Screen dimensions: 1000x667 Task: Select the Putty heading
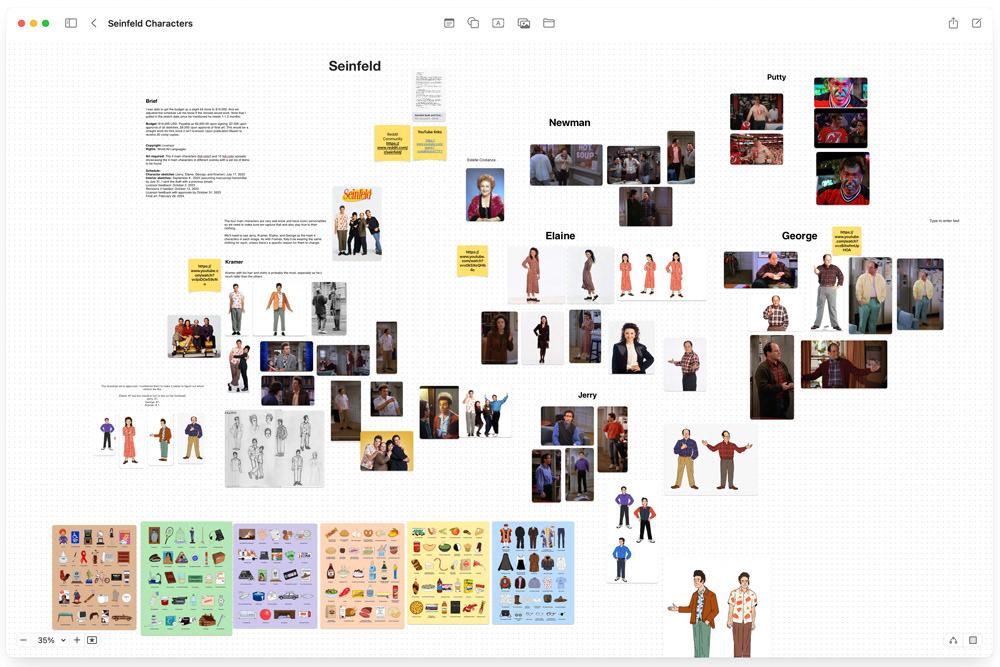pyautogui.click(x=776, y=77)
